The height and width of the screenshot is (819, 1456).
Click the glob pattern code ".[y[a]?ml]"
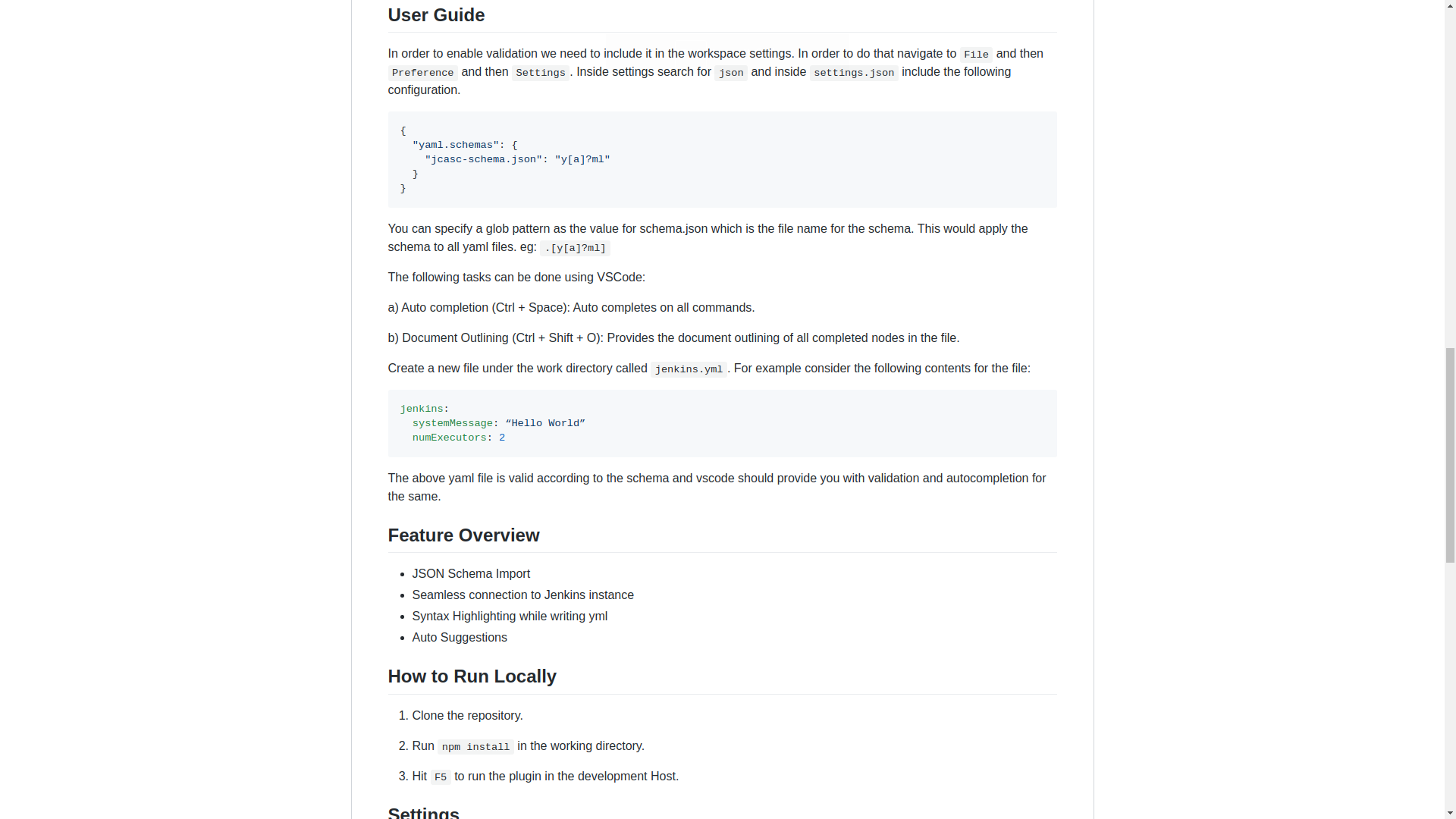click(x=575, y=248)
